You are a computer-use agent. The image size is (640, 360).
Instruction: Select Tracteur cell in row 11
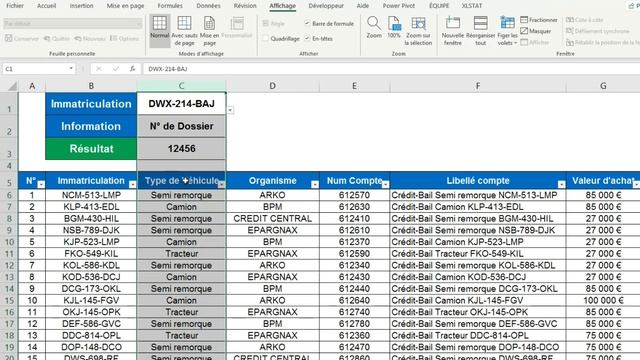(181, 254)
